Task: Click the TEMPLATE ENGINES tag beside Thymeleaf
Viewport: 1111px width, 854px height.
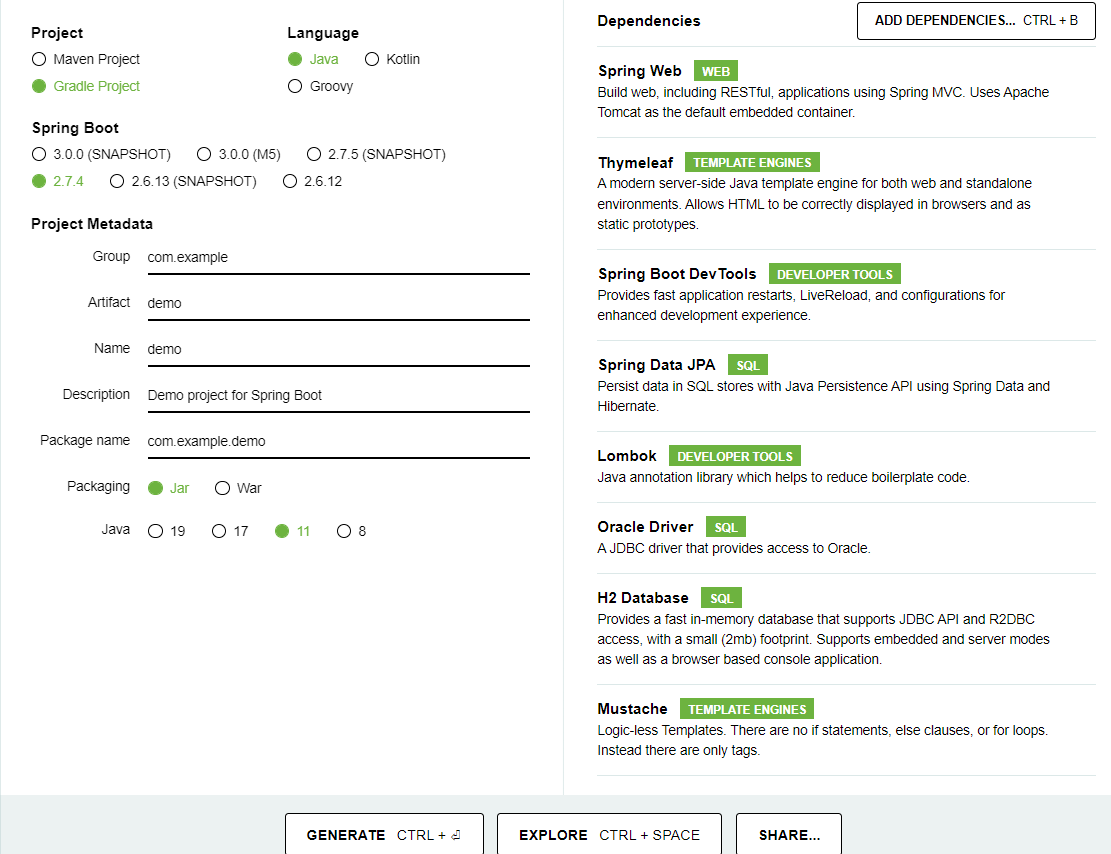Action: coord(752,162)
